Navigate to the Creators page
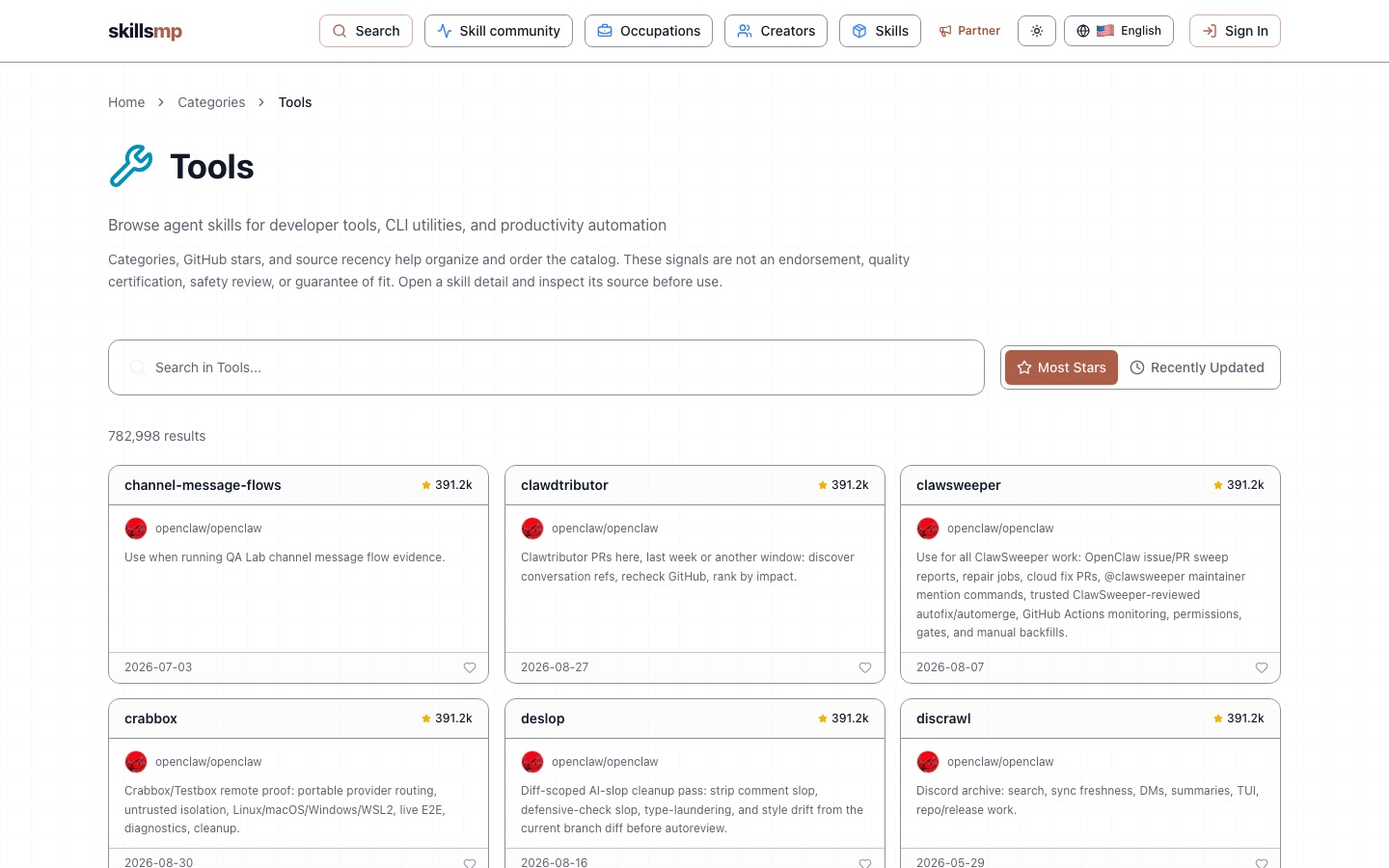 tap(776, 31)
